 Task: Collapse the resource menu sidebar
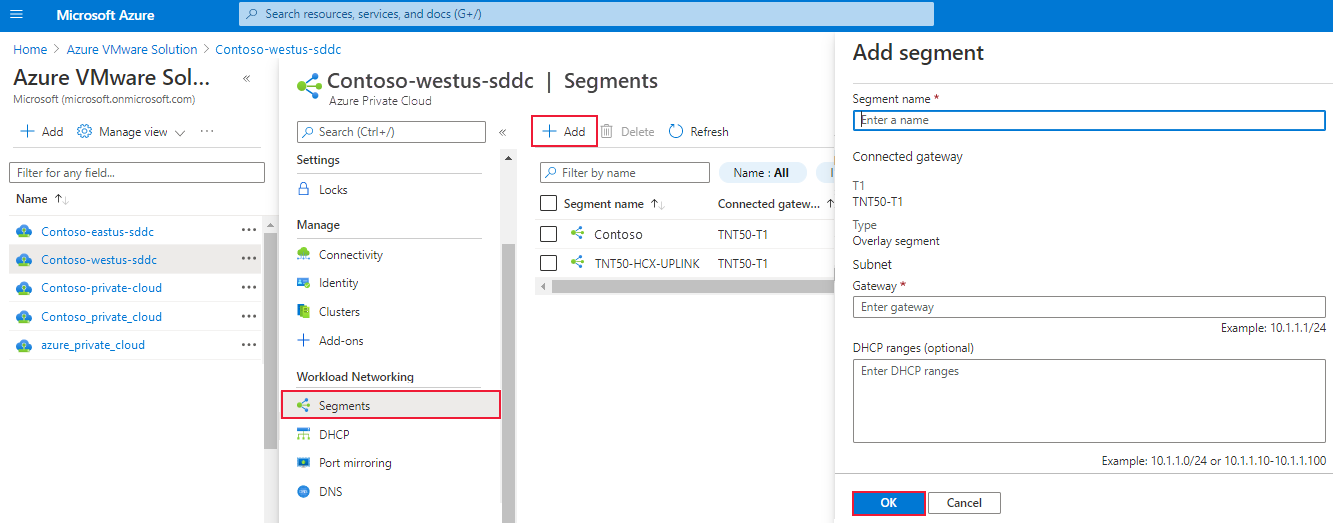[x=503, y=132]
